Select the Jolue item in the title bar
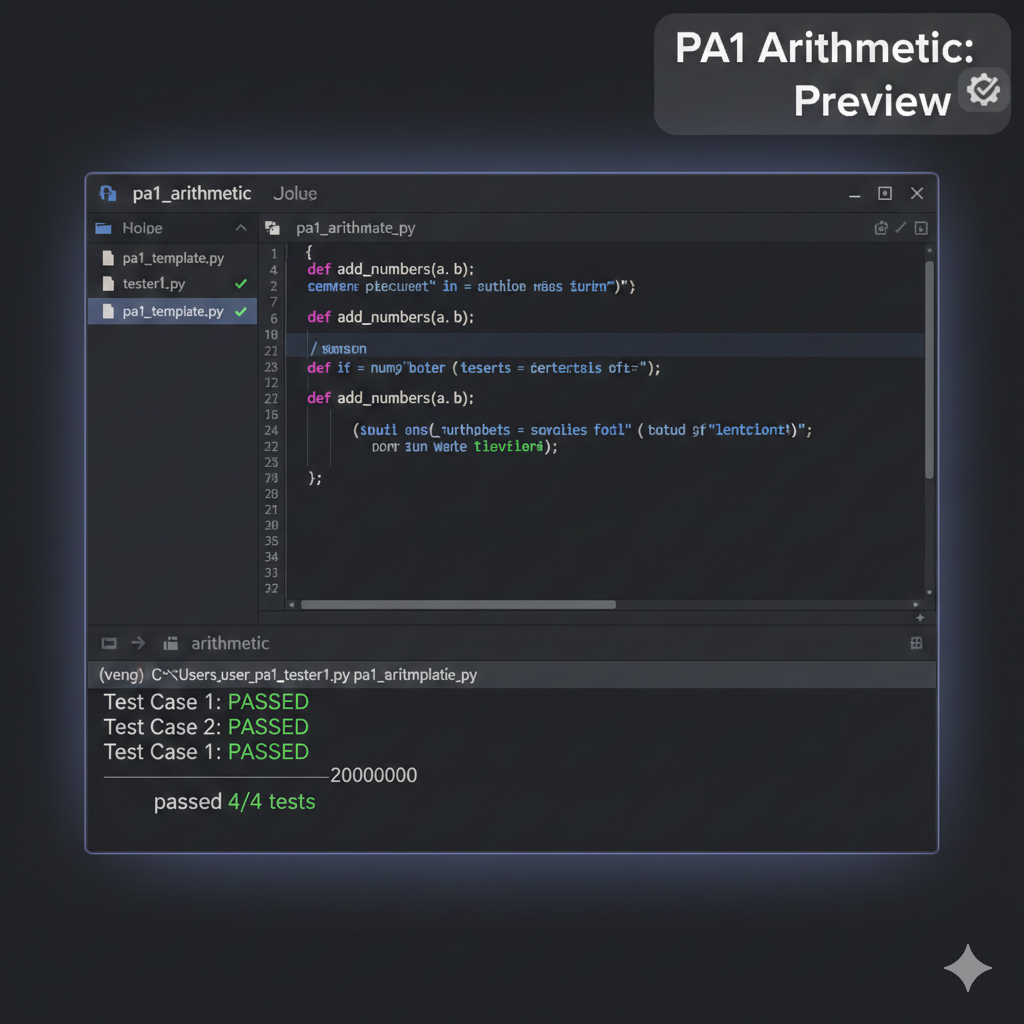 pos(295,194)
